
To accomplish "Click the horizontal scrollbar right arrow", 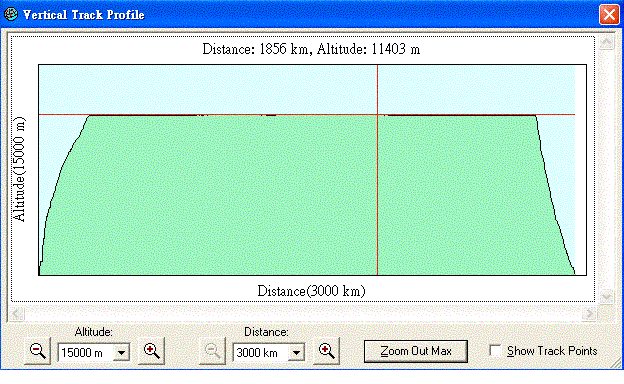I will click(x=589, y=314).
